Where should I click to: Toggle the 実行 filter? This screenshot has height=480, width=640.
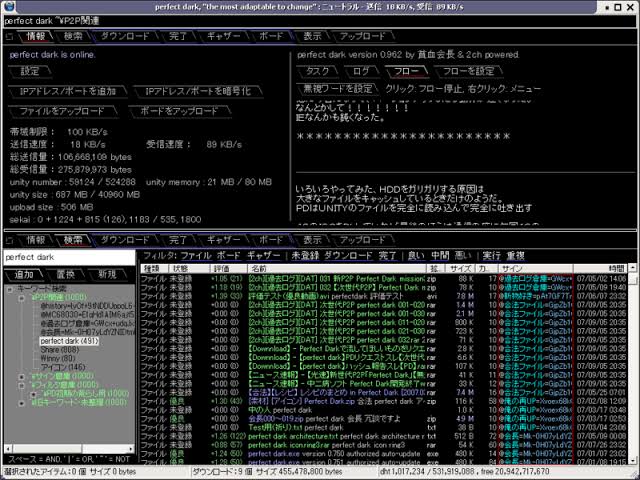[491, 256]
